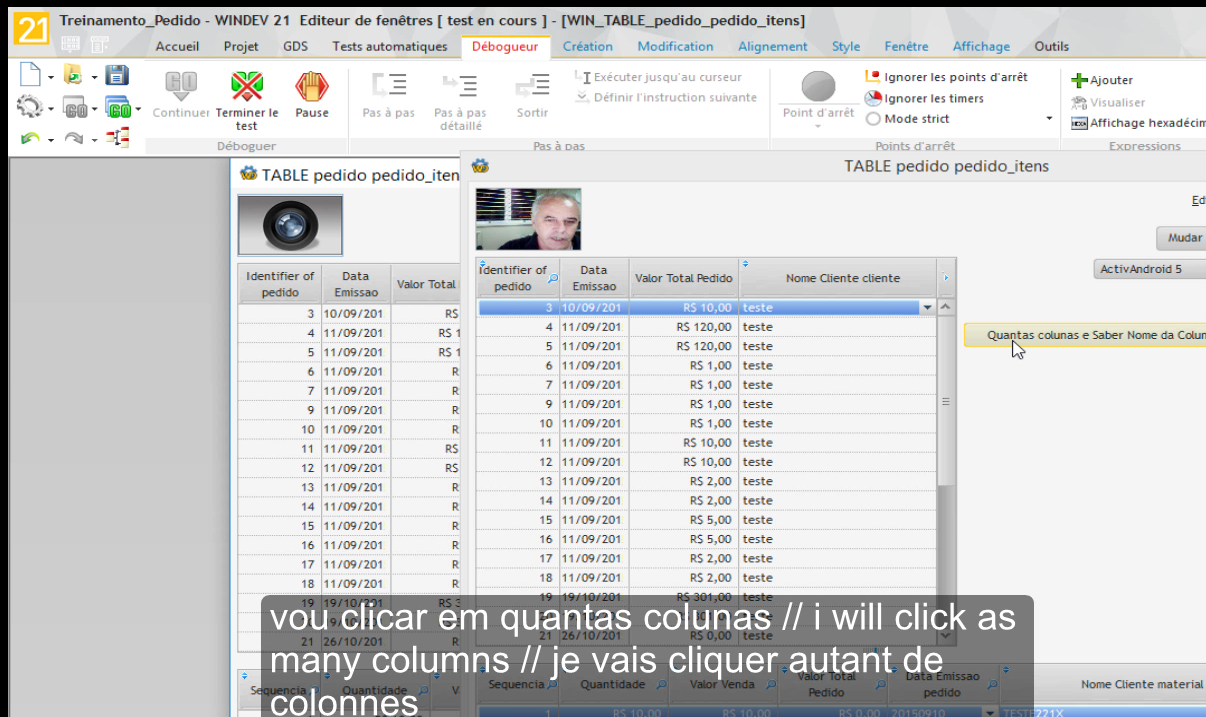Image resolution: width=1206 pixels, height=717 pixels.
Task: Click the Open folder icon
Action: 73,75
